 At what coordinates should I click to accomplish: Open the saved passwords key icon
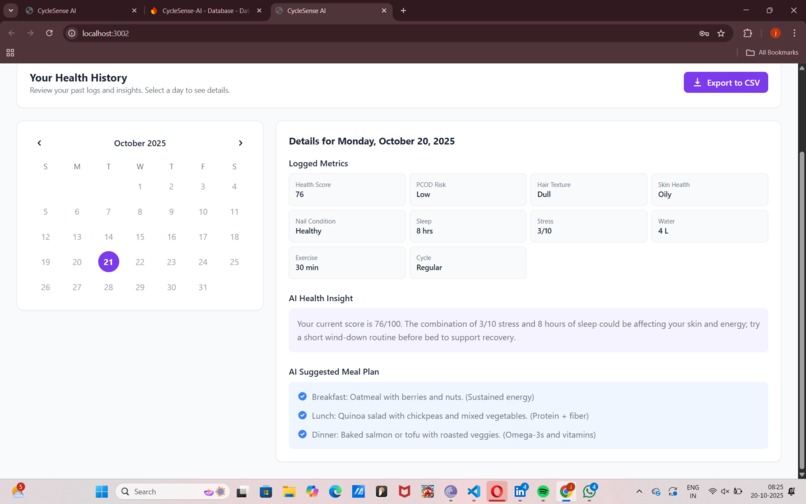[704, 33]
